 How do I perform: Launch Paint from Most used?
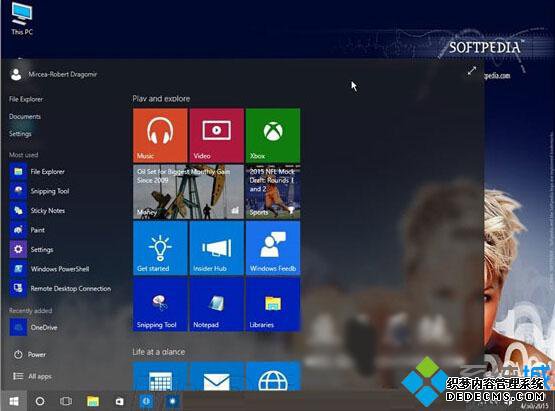[x=28, y=230]
